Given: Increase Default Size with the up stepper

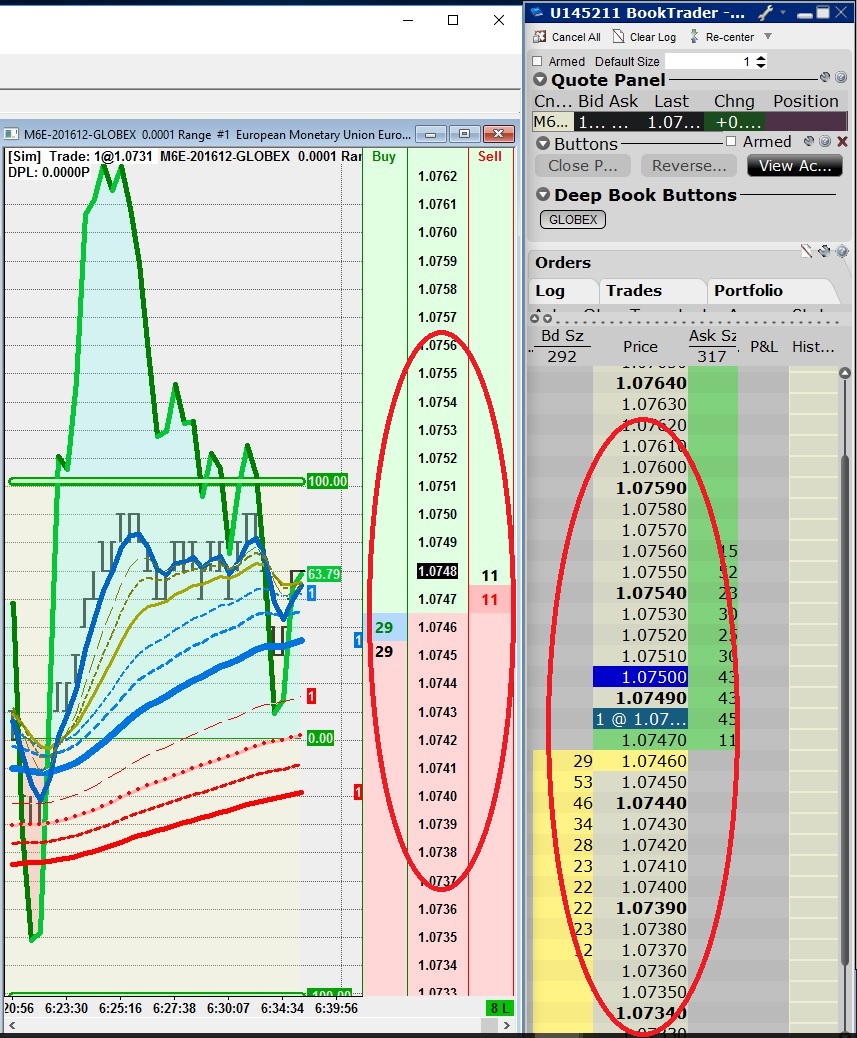Looking at the screenshot, I should pos(761,58).
